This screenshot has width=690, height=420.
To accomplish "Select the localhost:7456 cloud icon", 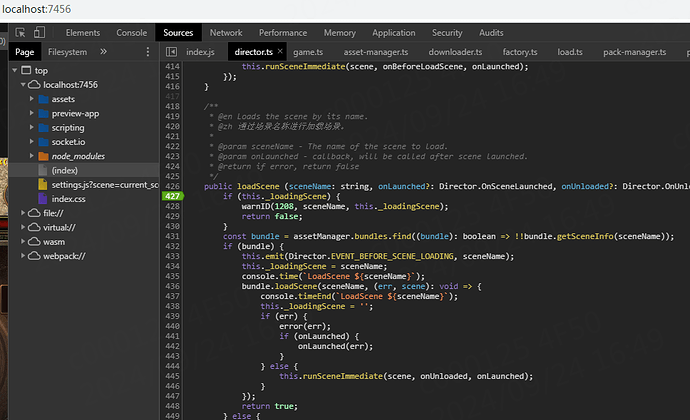I will tap(34, 85).
